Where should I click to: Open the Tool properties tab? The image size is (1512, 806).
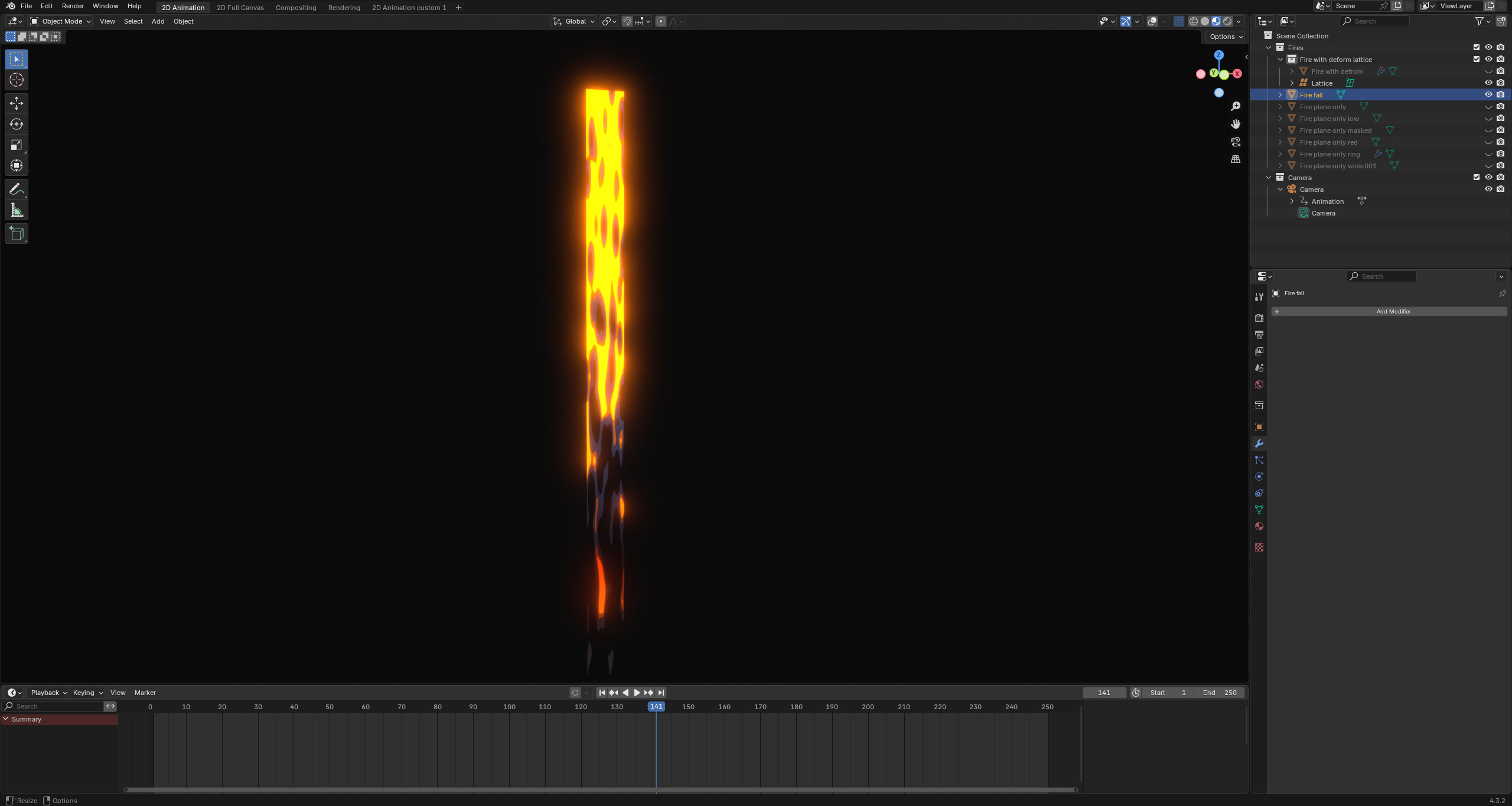point(1259,296)
